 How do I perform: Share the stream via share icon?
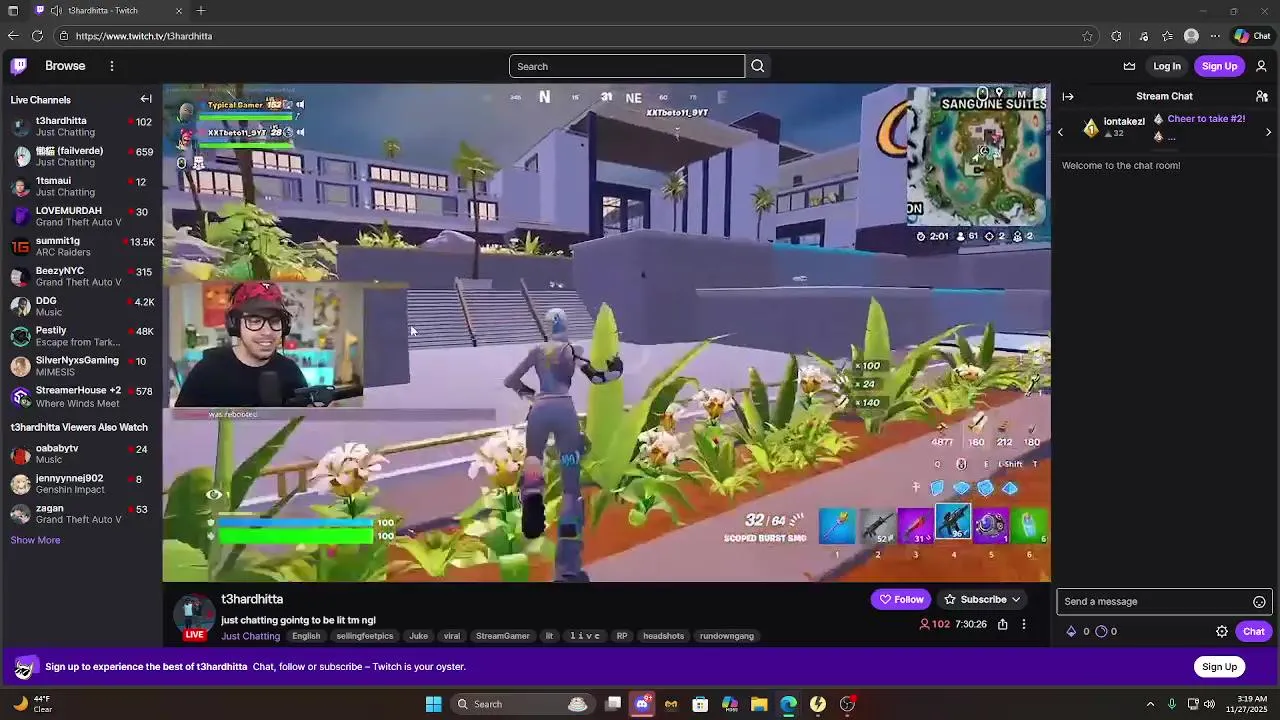[x=1002, y=624]
